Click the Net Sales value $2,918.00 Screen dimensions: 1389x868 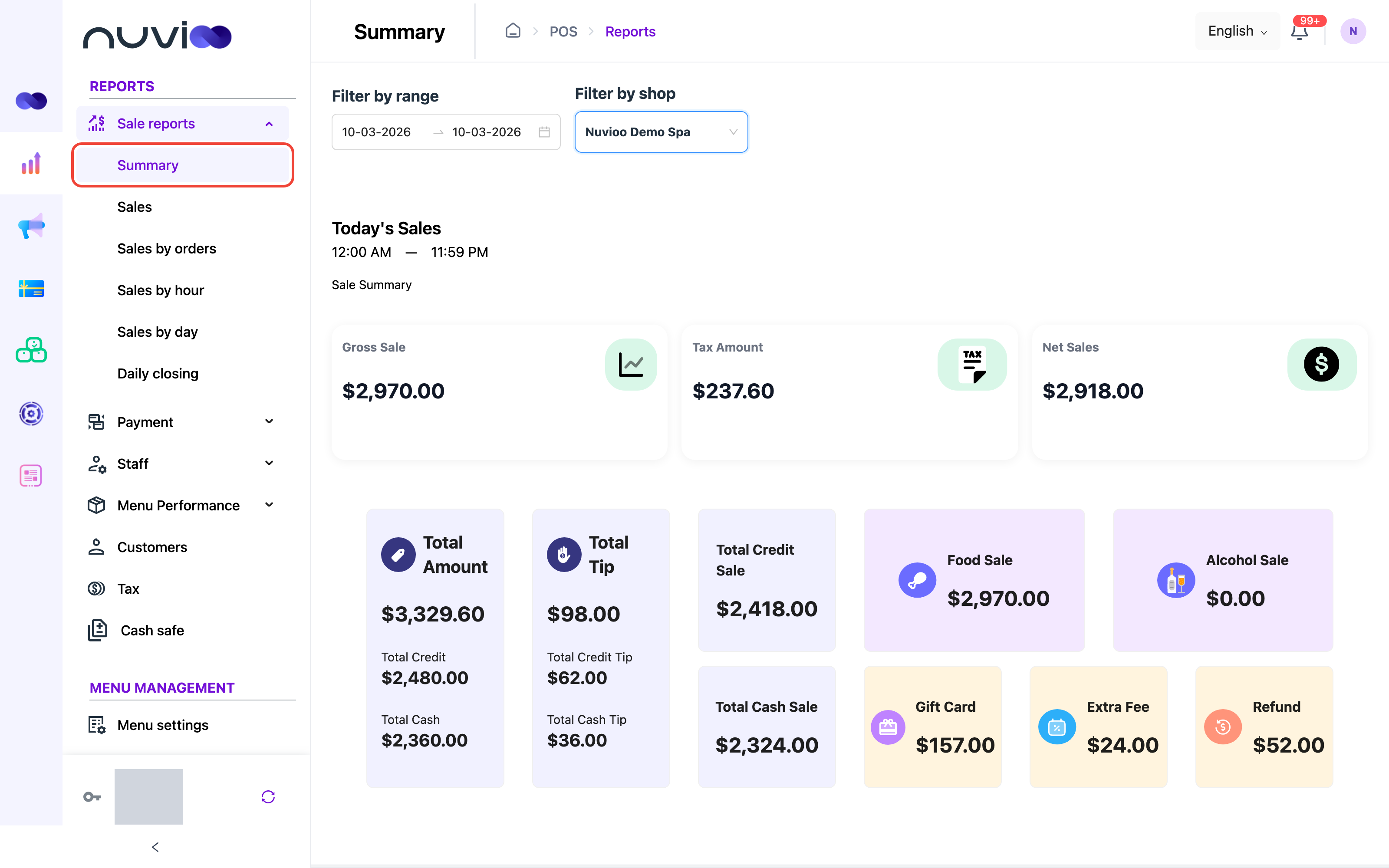pos(1093,391)
